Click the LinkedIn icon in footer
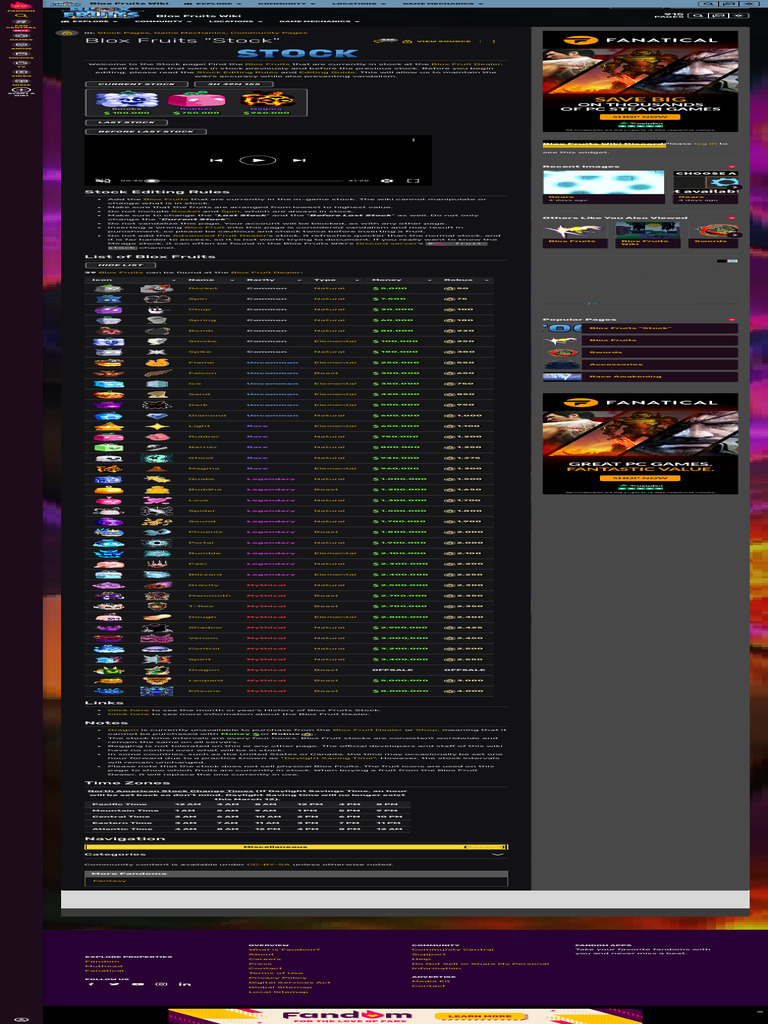 (x=184, y=984)
